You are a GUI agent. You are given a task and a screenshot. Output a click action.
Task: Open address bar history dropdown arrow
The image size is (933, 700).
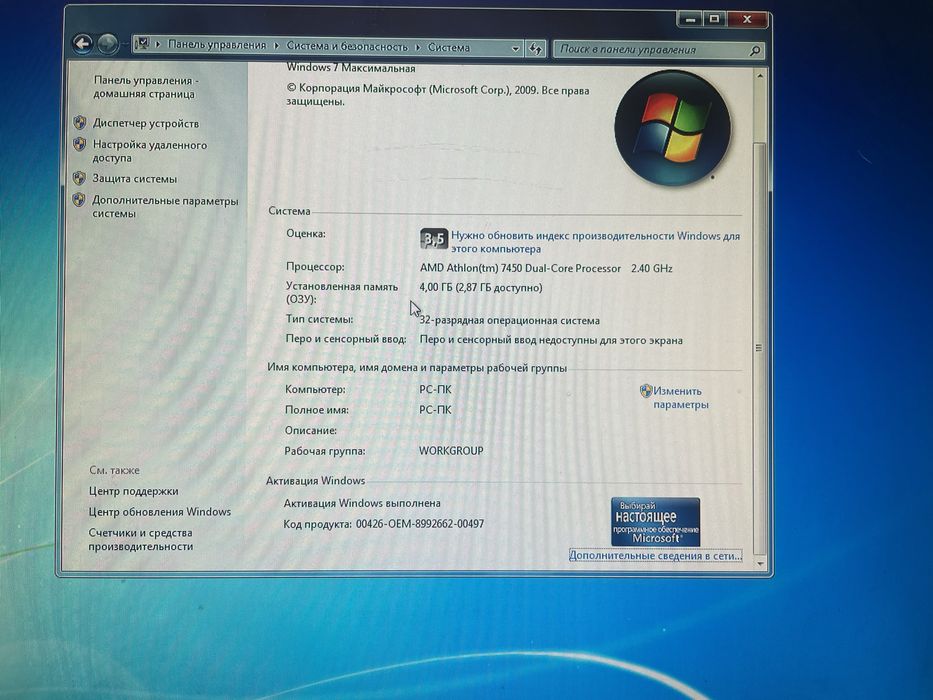pyautogui.click(x=515, y=49)
